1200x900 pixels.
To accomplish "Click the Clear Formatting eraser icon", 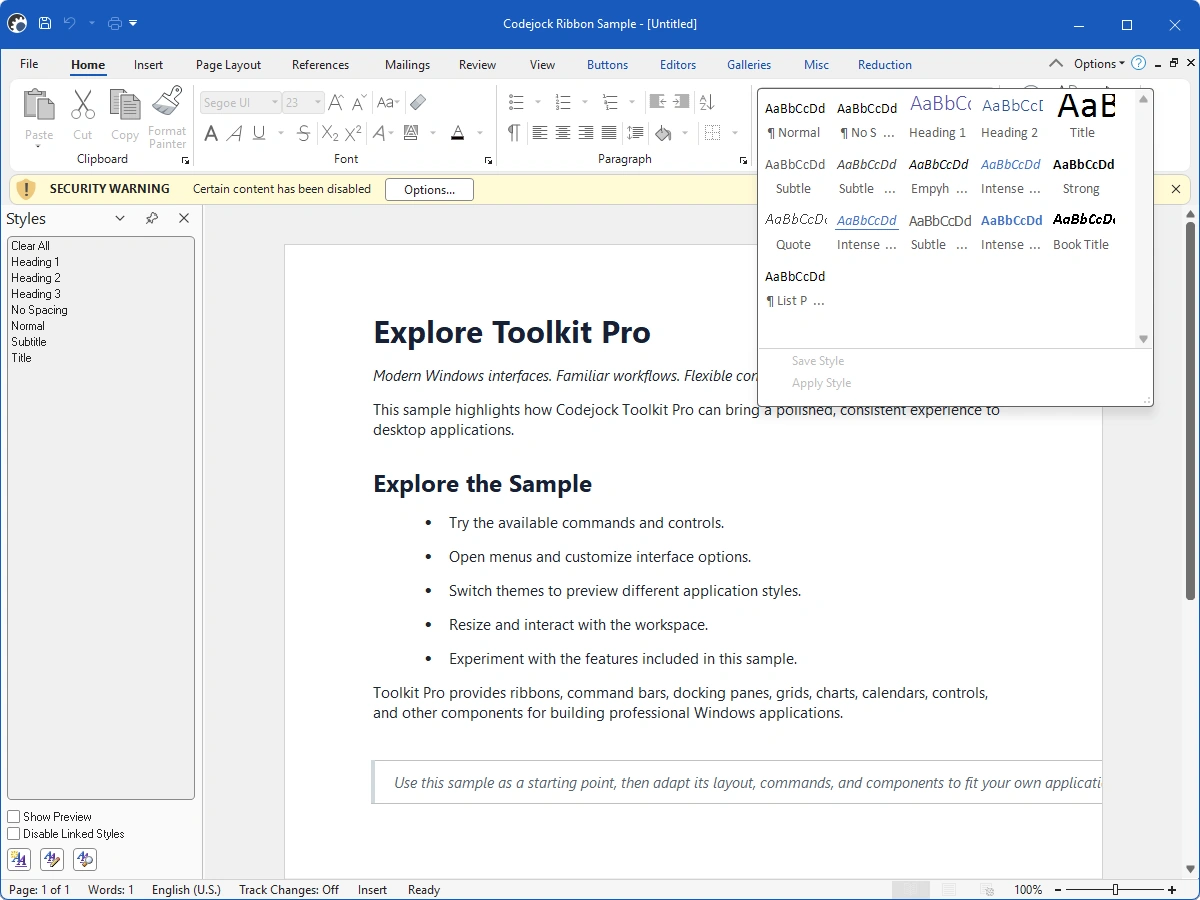I will 418,102.
